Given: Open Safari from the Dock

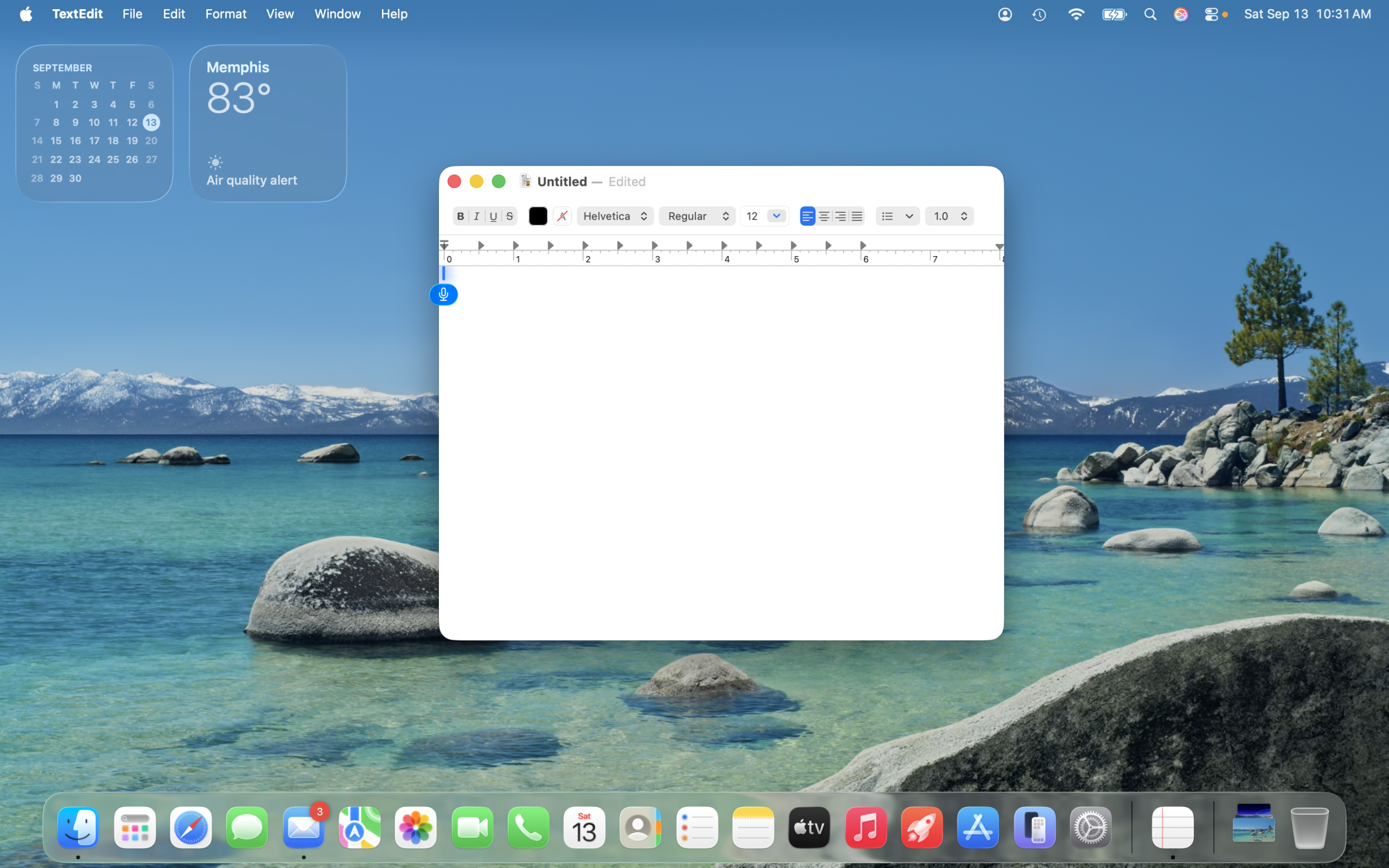Looking at the screenshot, I should pos(190,827).
